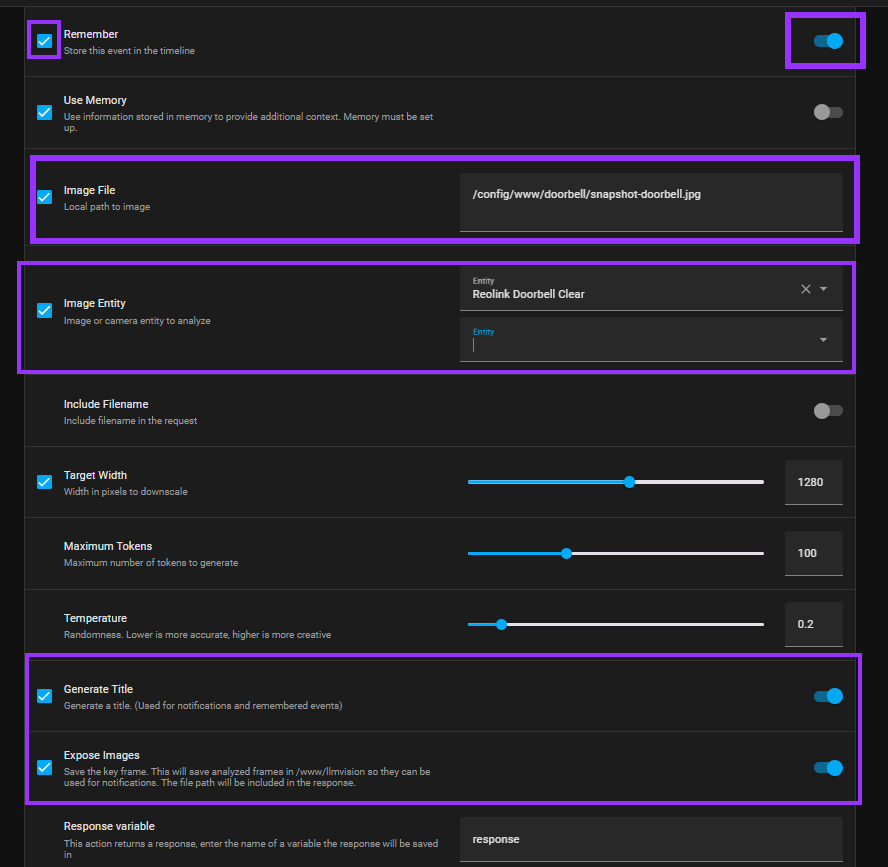Turn off the Remember toggle switch
The height and width of the screenshot is (867, 888).
point(828,41)
